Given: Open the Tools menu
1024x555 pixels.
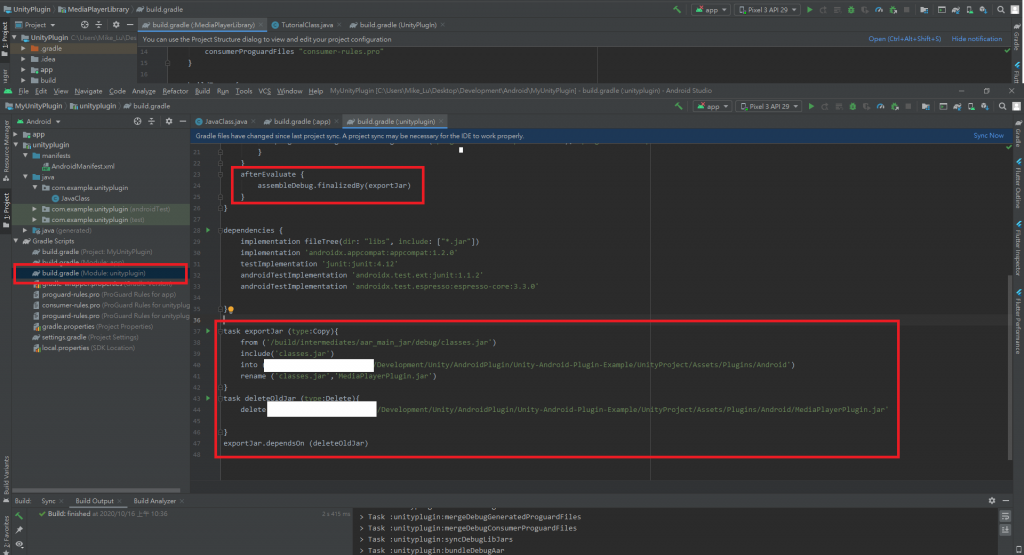Looking at the screenshot, I should click(244, 91).
